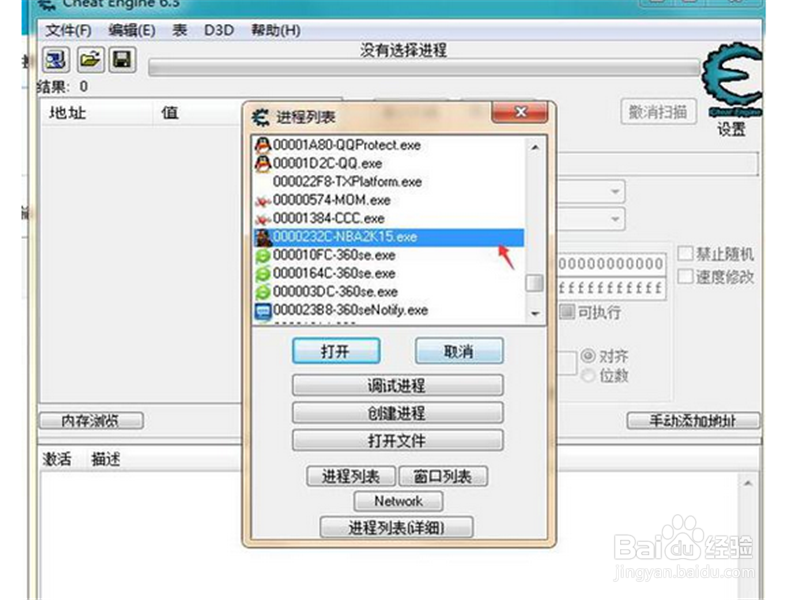Open the 文件(F) menu
This screenshot has width=800, height=600.
pyautogui.click(x=68, y=30)
